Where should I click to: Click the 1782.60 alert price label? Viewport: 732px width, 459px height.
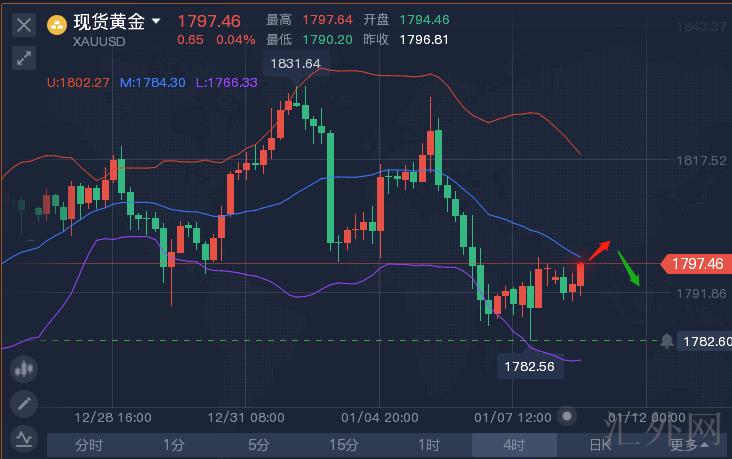(706, 341)
